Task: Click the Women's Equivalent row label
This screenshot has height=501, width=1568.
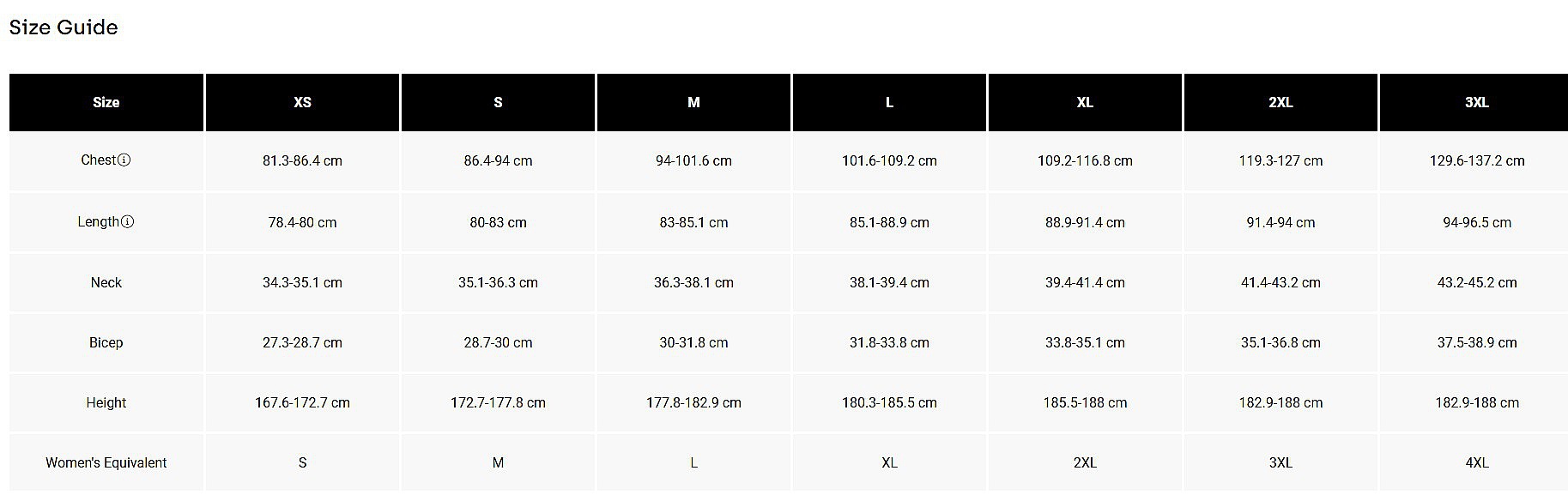Action: [x=106, y=463]
